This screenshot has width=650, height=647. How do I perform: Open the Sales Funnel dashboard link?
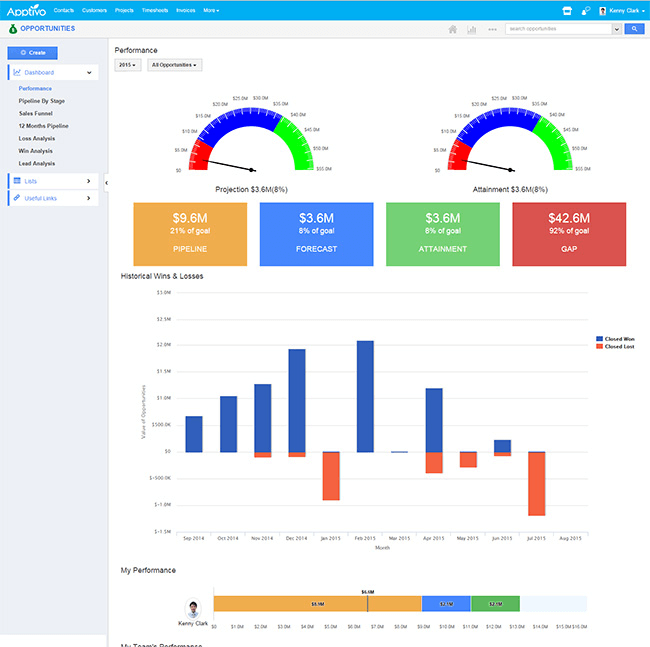click(37, 114)
